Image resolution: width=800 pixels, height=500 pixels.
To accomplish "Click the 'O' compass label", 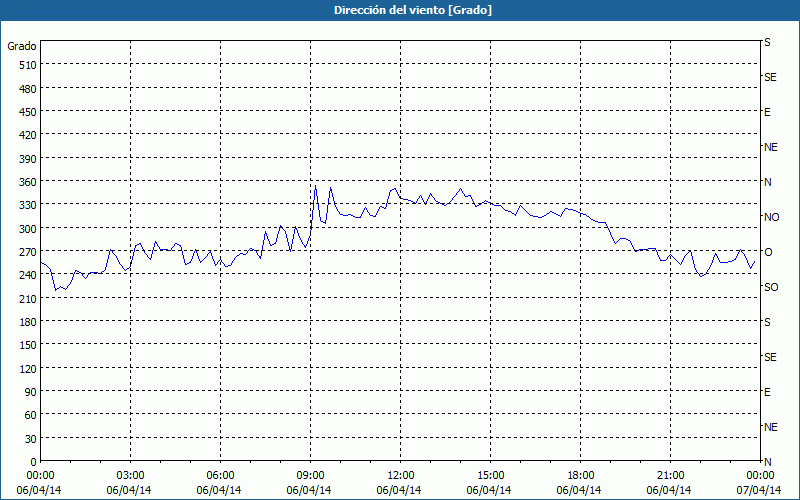I will pyautogui.click(x=767, y=252).
